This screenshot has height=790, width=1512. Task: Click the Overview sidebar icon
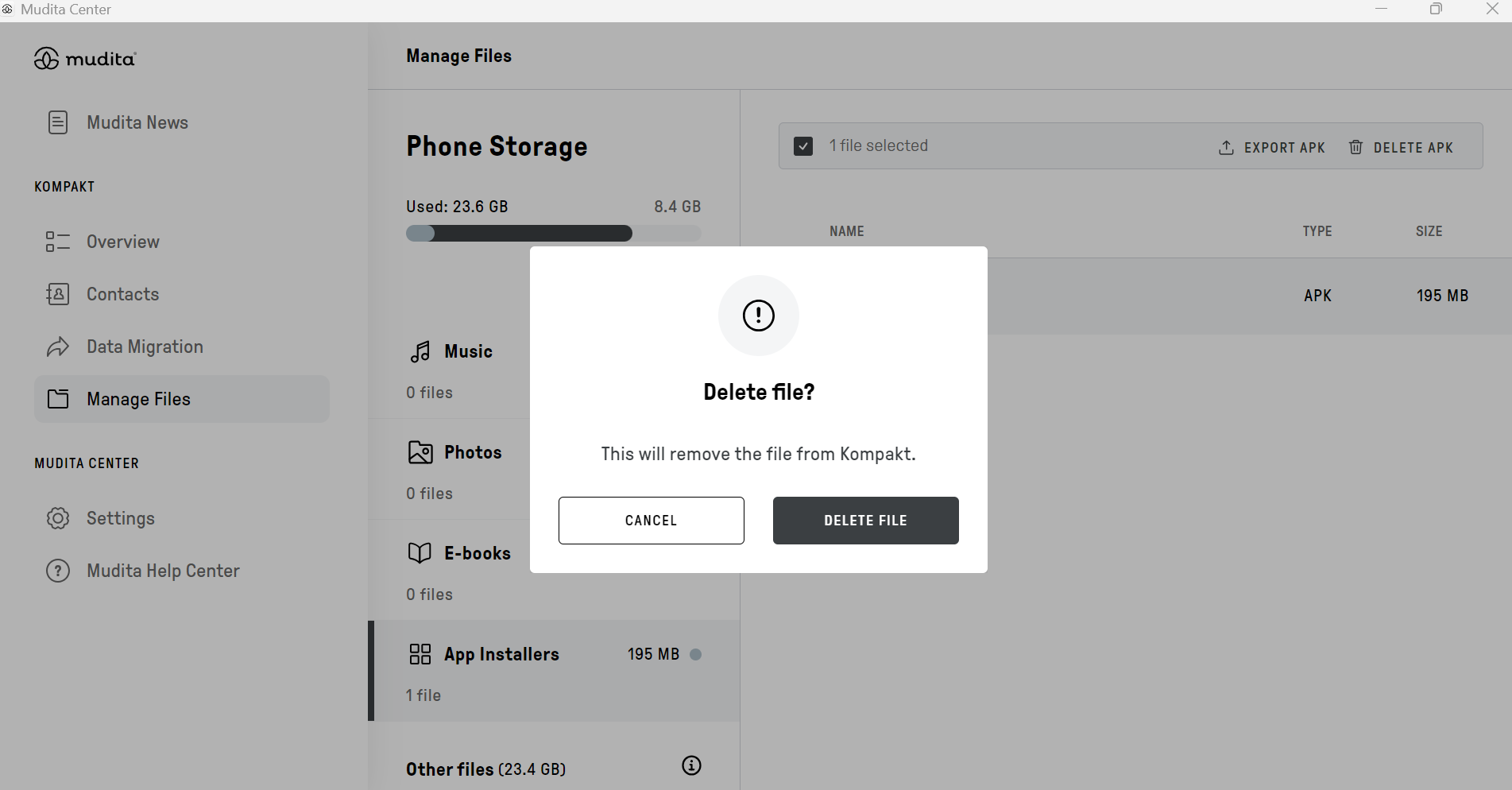click(58, 242)
